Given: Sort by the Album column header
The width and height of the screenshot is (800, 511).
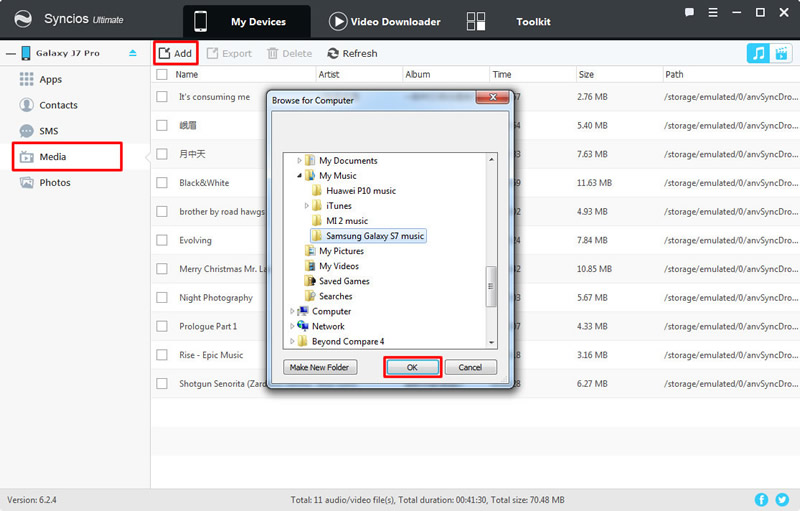Looking at the screenshot, I should [418, 74].
